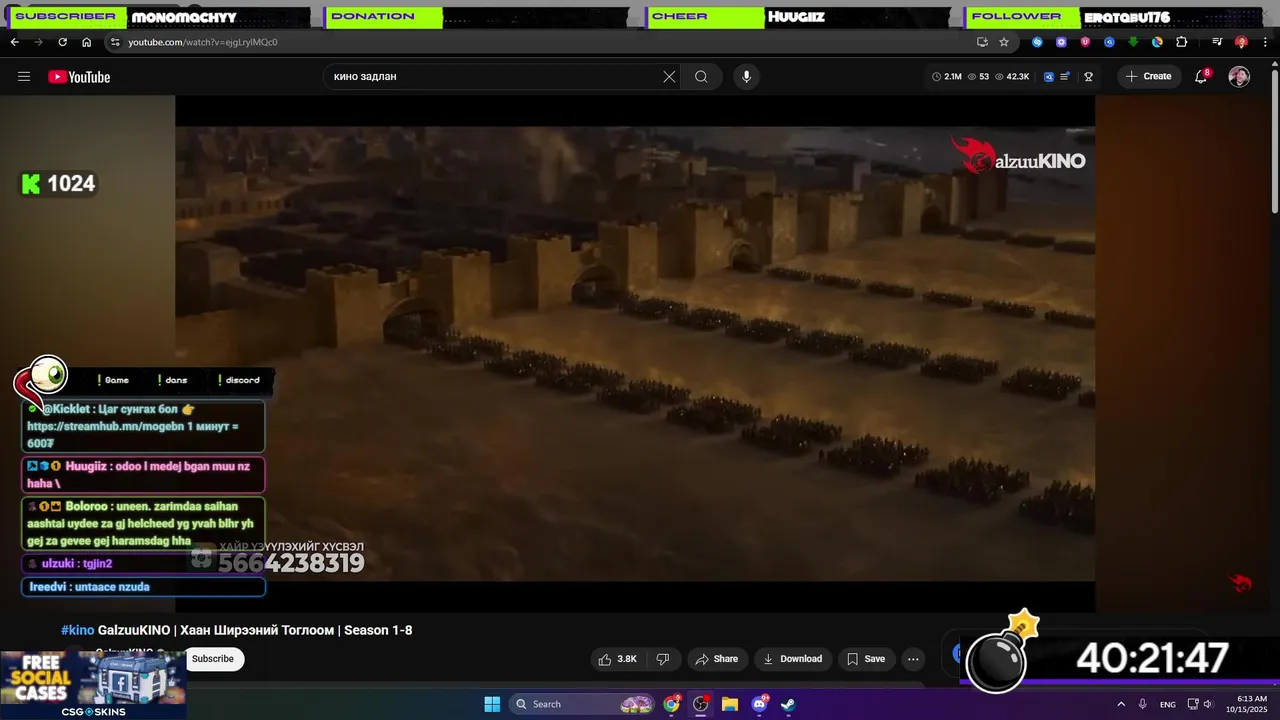The height and width of the screenshot is (720, 1280).
Task: Open the list icon in stats bar
Action: click(1066, 77)
